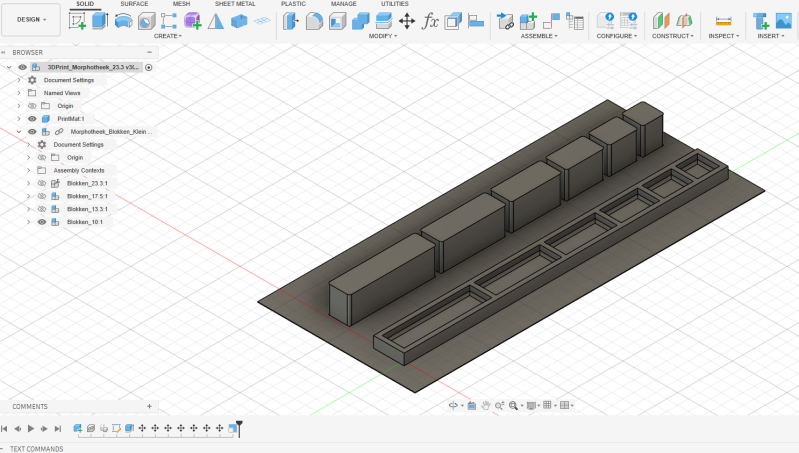Select the Box primitive tool
The height and width of the screenshot is (453, 799).
tap(239, 21)
